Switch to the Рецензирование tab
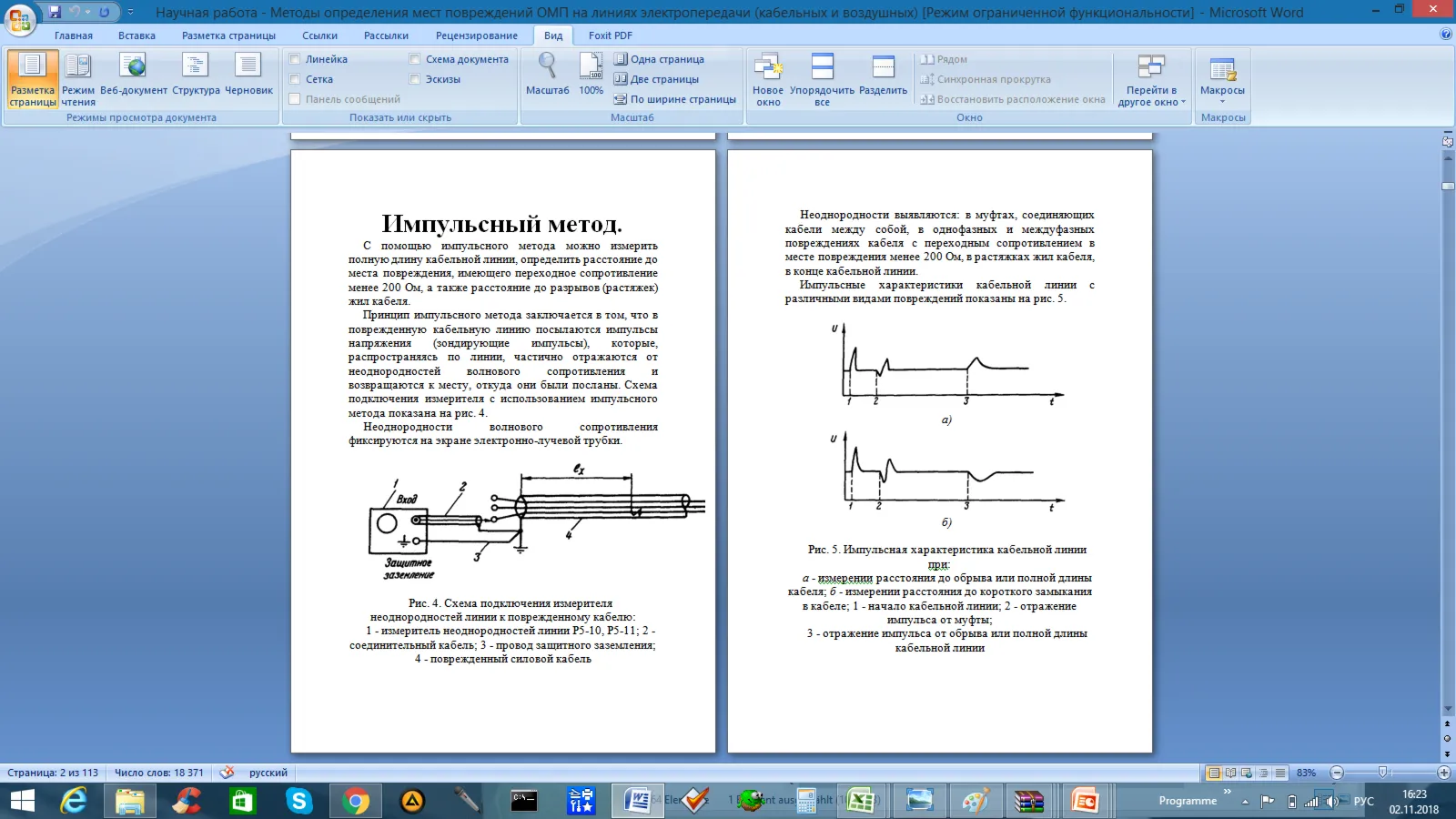 [x=477, y=35]
